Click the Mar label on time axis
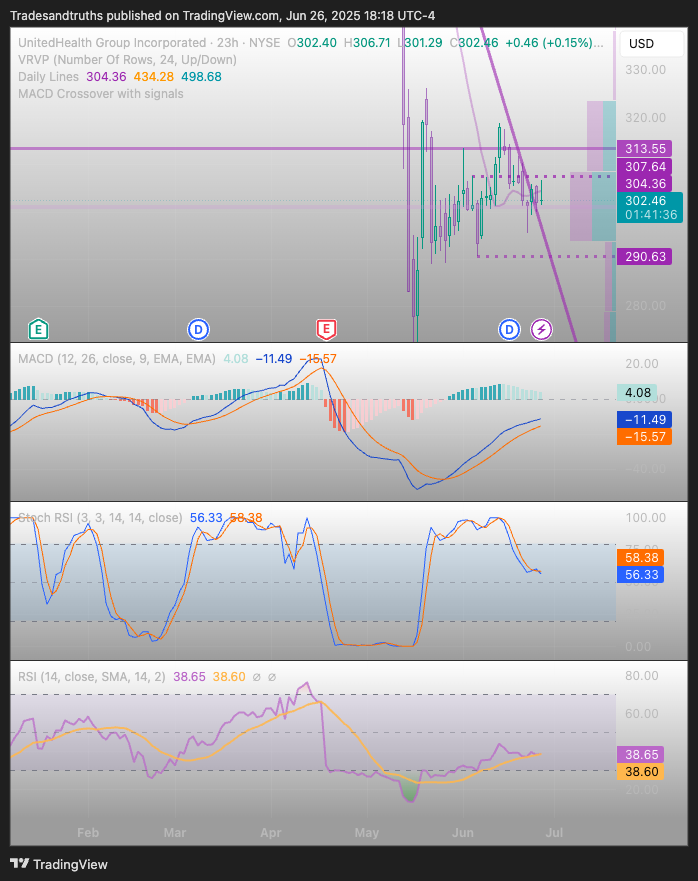 [175, 833]
